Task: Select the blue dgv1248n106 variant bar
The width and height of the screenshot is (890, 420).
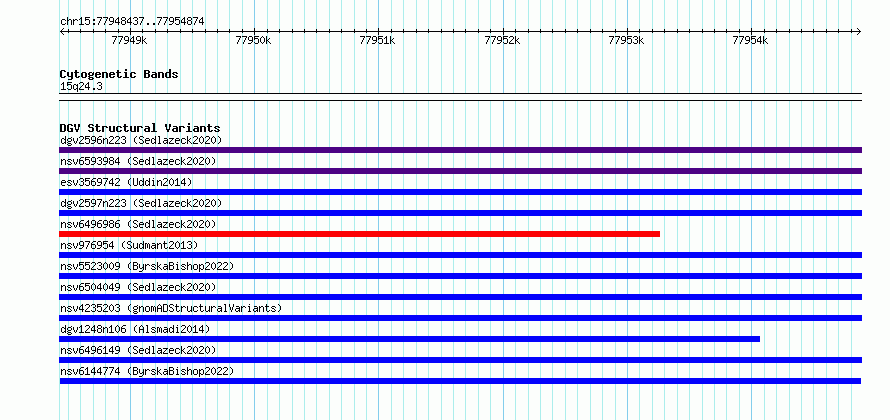Action: click(409, 339)
